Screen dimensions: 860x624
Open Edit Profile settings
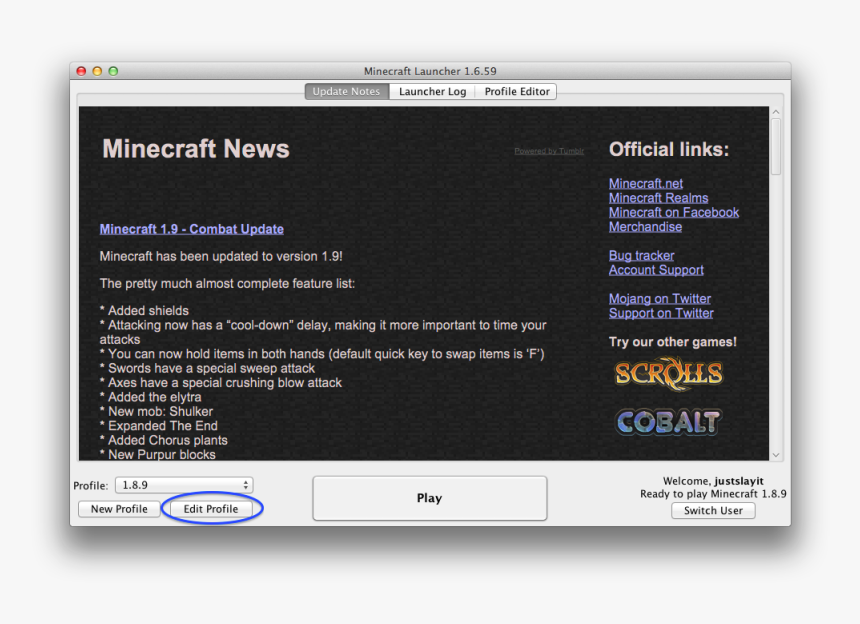coord(211,508)
